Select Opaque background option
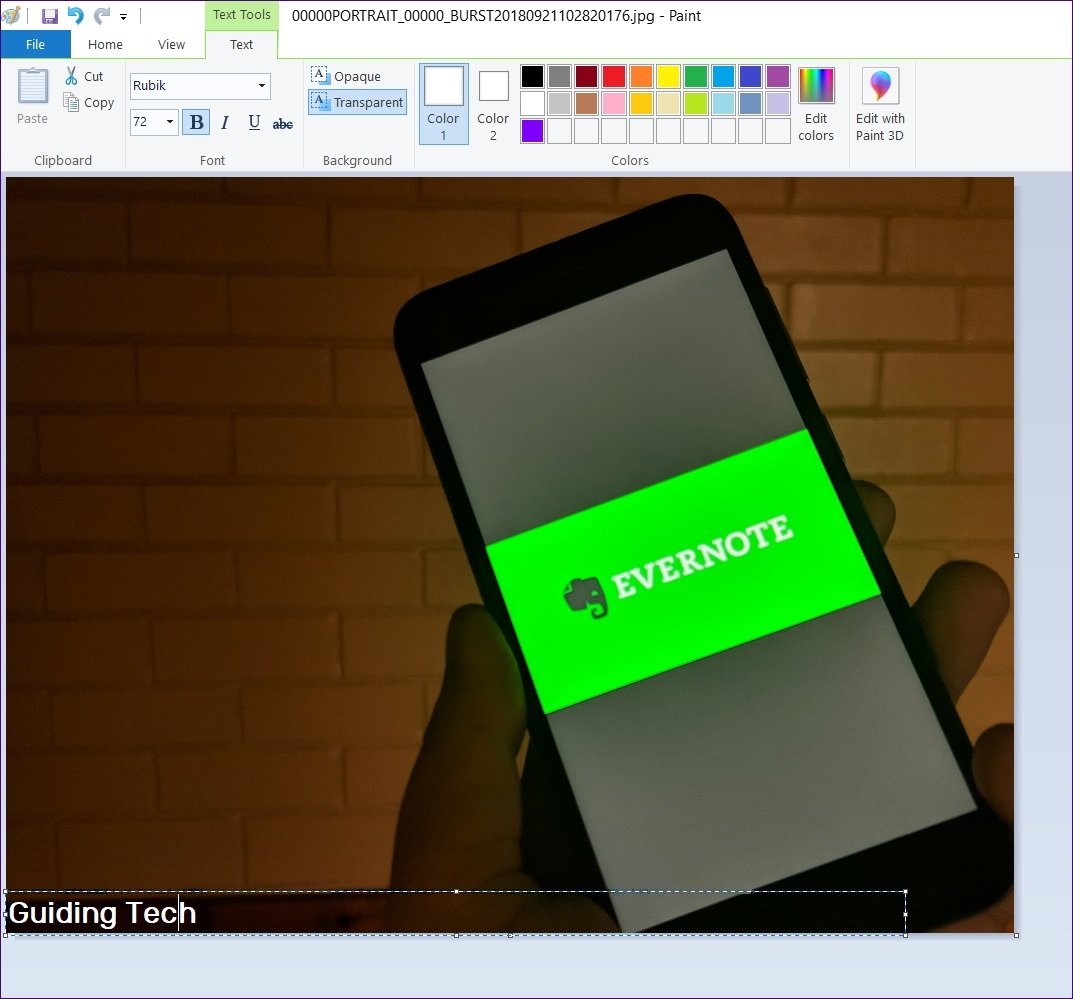This screenshot has height=999, width=1073. [347, 76]
